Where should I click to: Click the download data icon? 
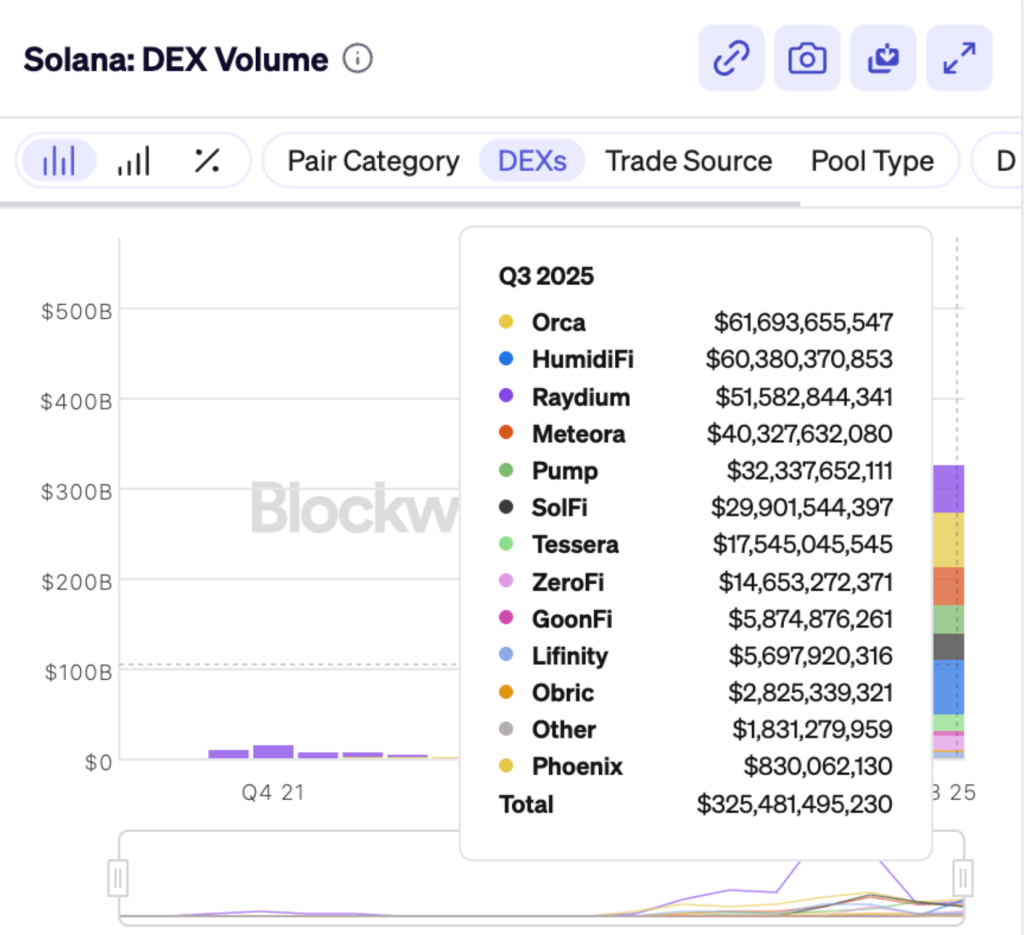[883, 59]
